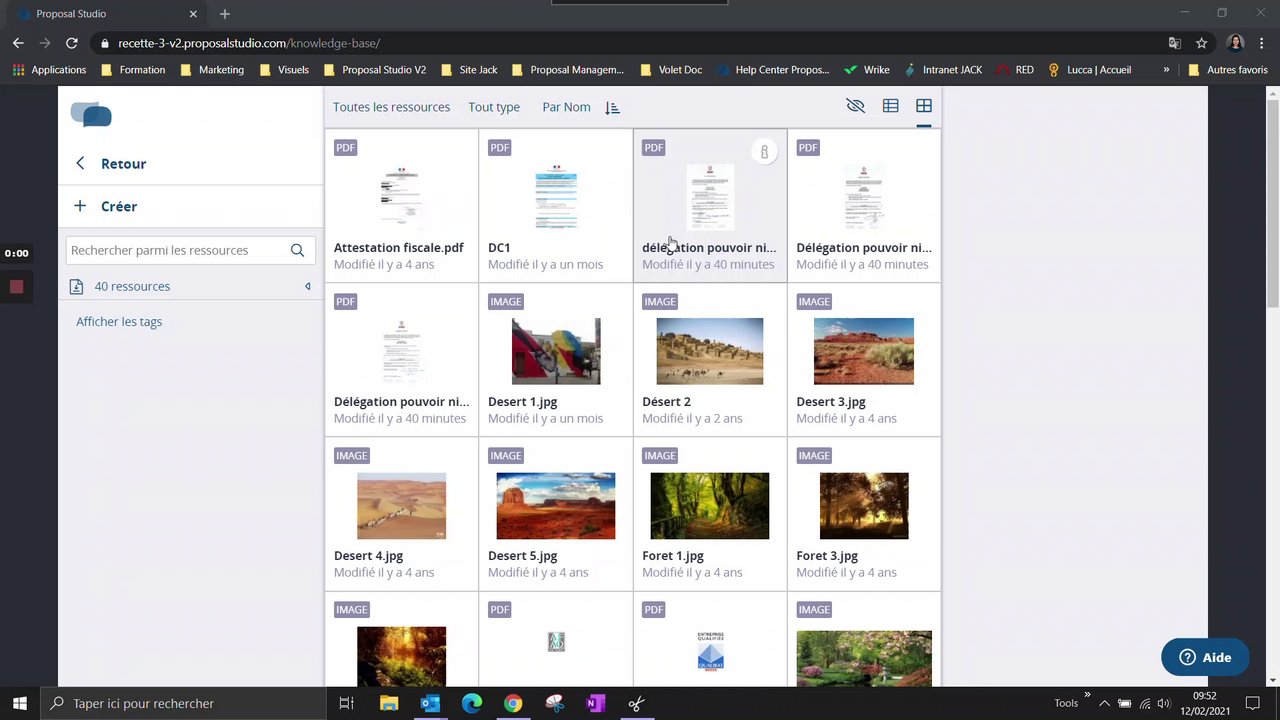Open Desert 5.jpg thumbnail

point(556,505)
